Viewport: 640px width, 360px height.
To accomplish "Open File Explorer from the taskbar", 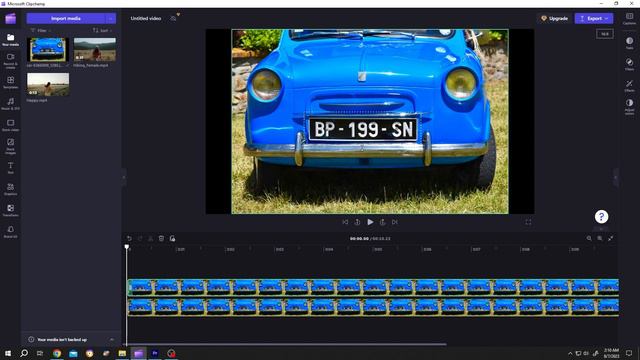I will (122, 353).
